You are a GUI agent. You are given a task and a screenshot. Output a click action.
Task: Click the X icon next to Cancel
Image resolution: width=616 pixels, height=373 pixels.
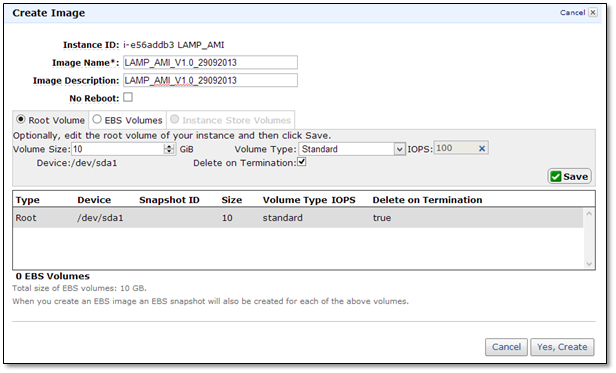(x=593, y=13)
